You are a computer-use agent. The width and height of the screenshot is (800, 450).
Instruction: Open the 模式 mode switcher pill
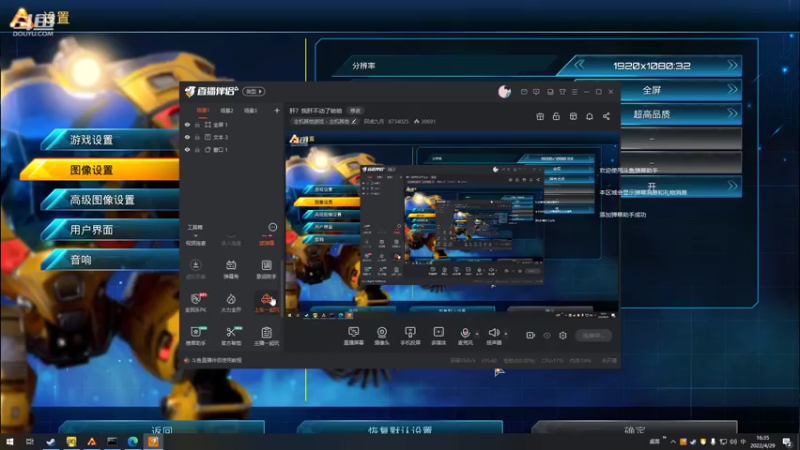[254, 91]
